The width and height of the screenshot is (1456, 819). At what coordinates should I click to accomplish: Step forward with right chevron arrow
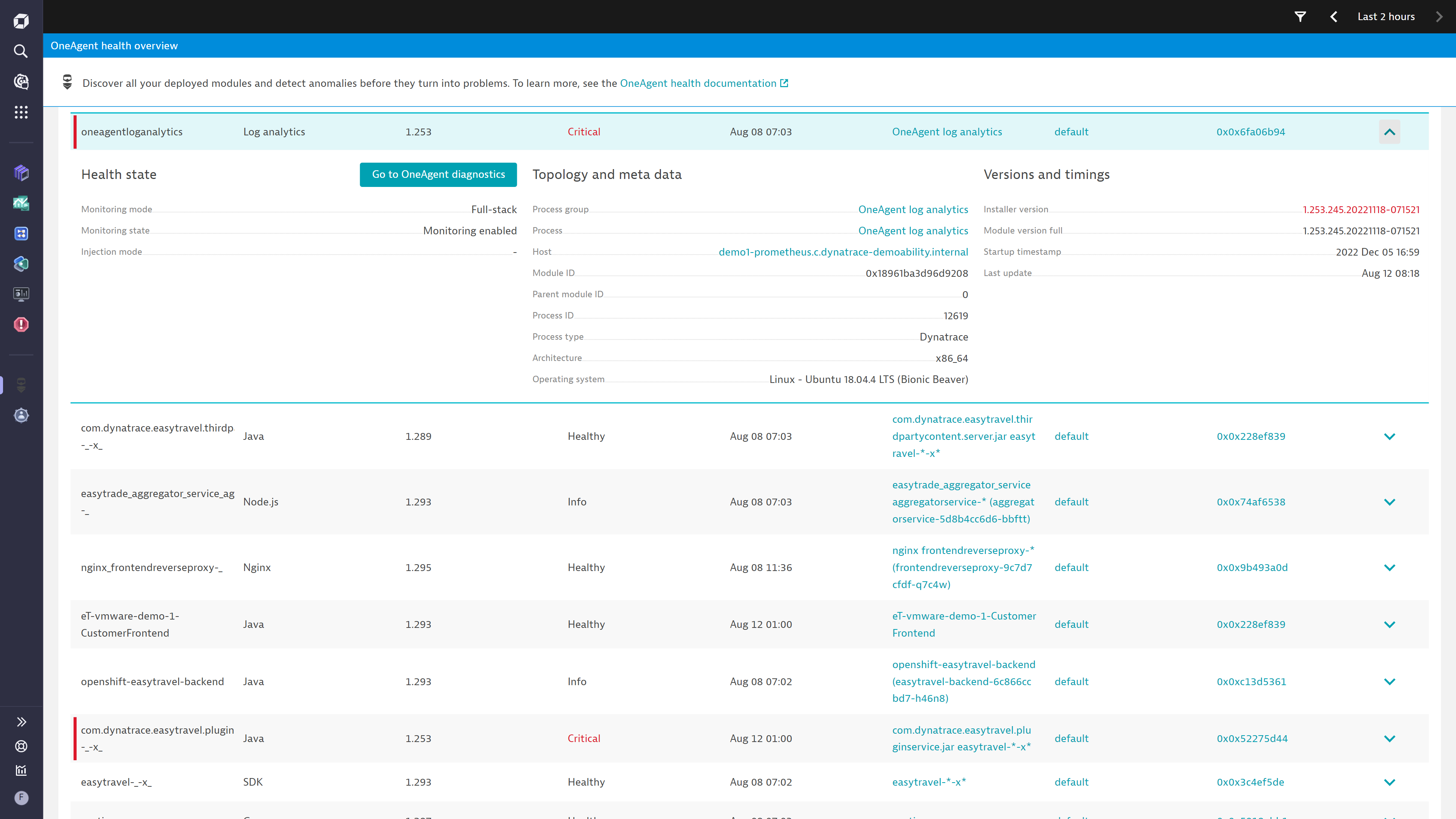tap(1439, 16)
